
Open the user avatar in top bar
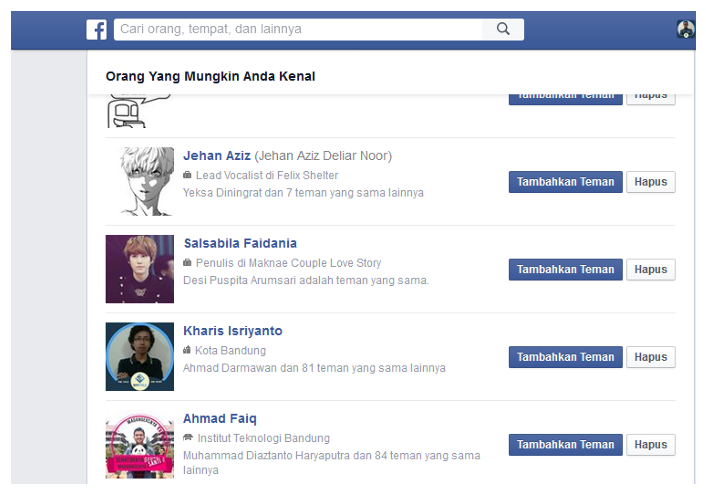click(685, 30)
